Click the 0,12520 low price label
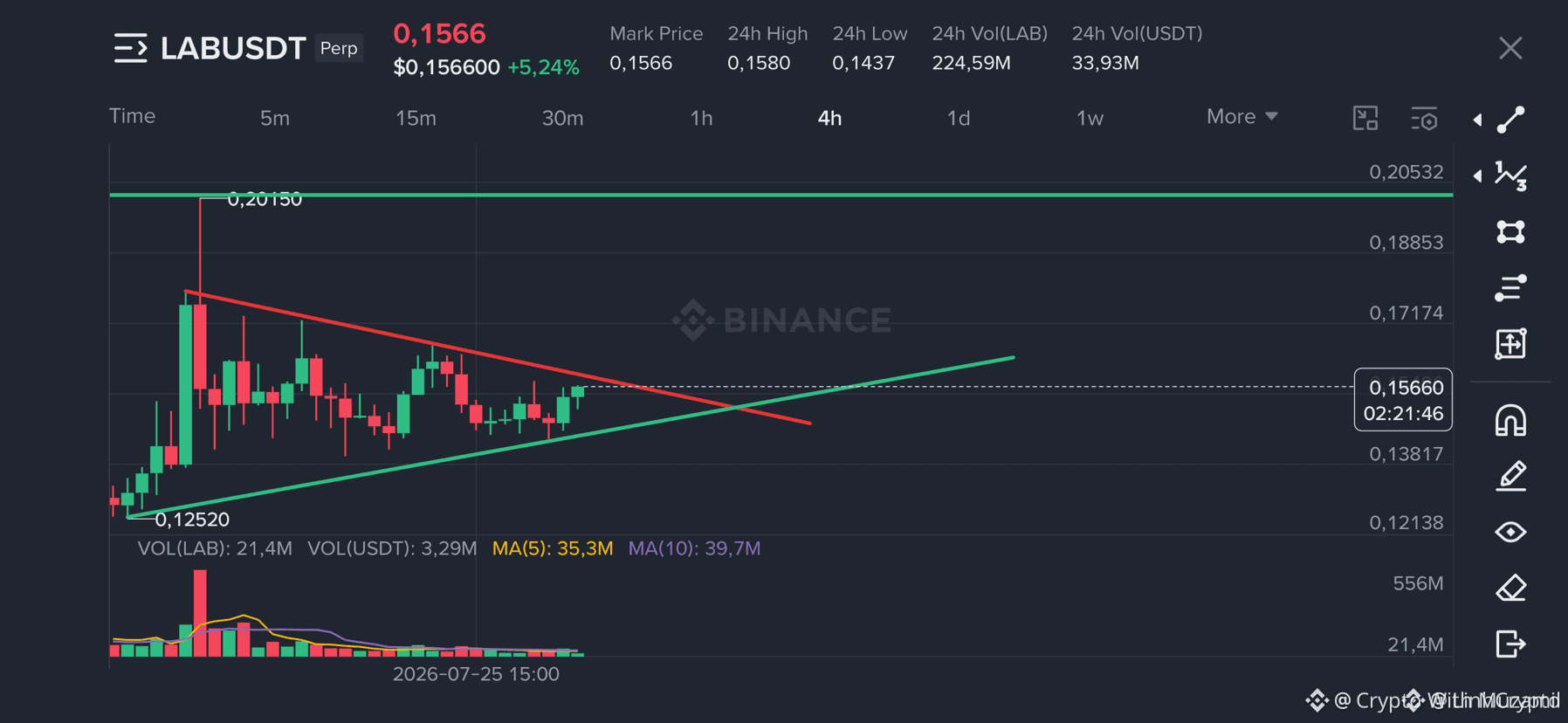 coord(192,520)
